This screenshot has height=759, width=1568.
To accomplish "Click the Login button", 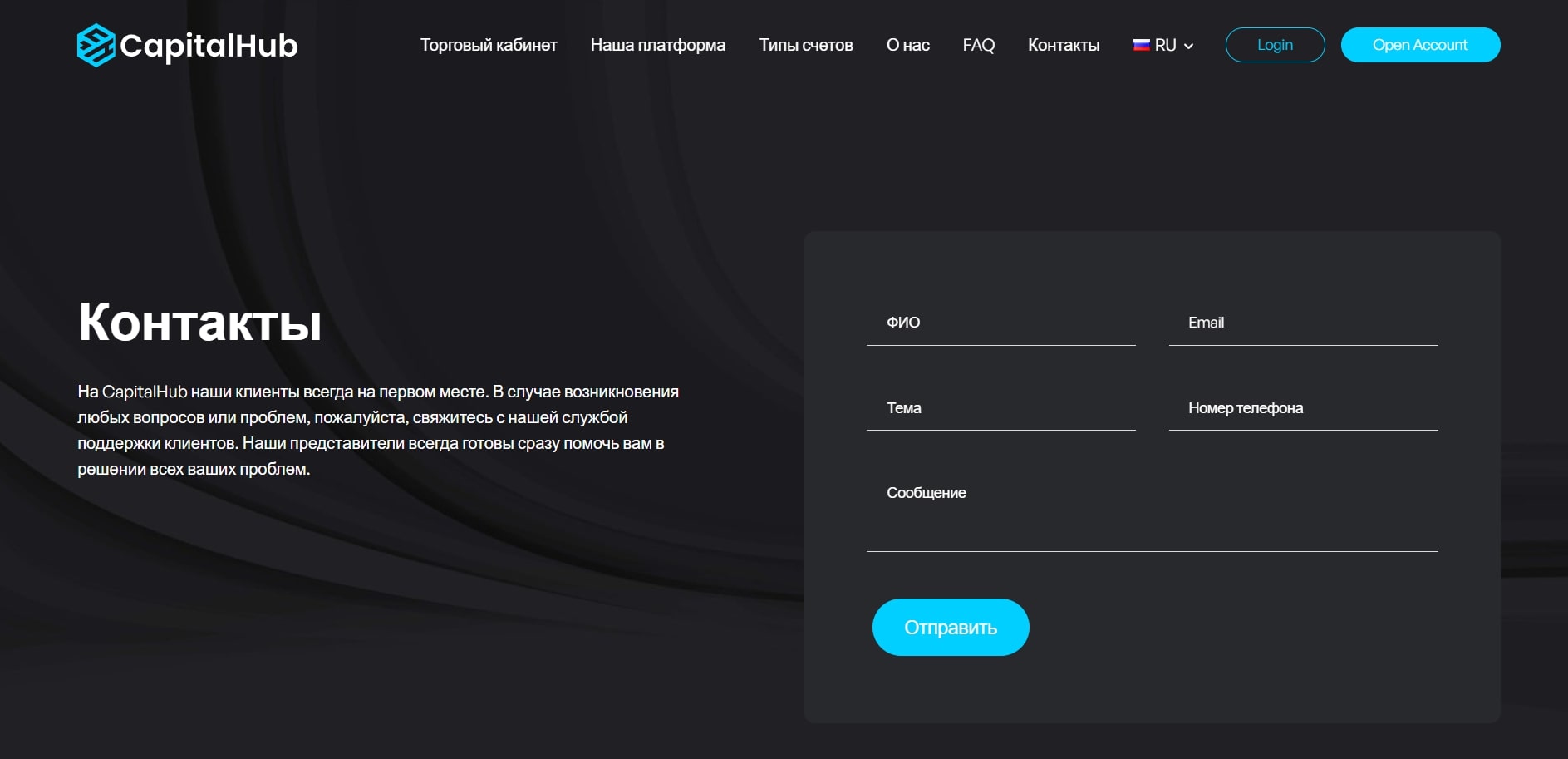I will (1276, 45).
